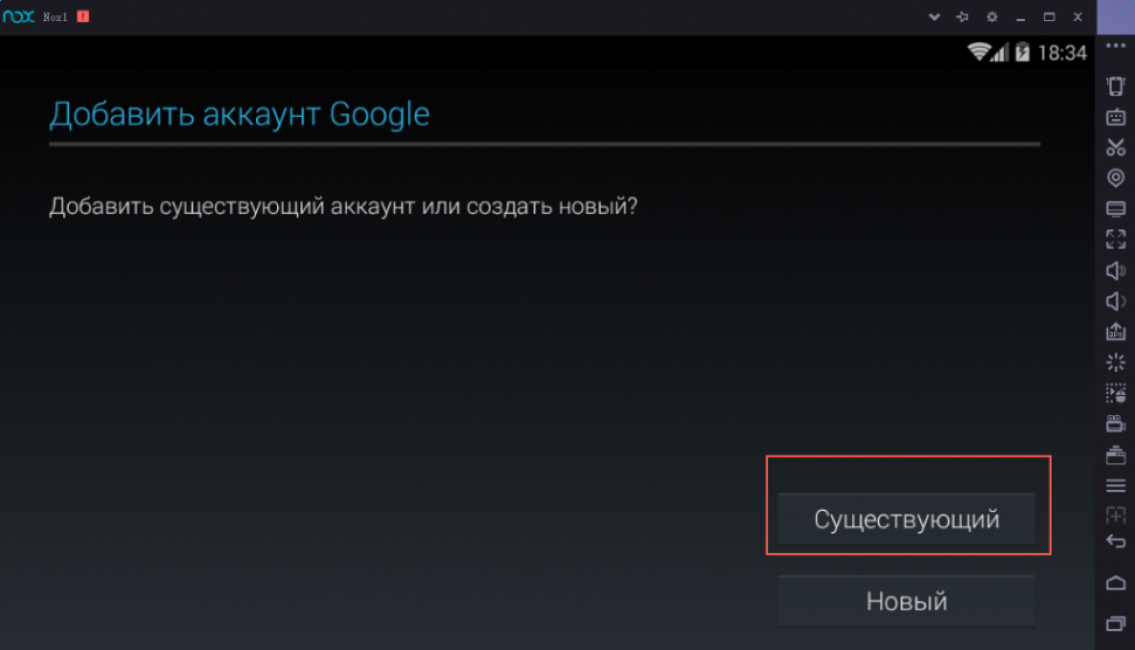Close the Nox window
Viewport: 1135px width, 650px height.
point(1078,17)
